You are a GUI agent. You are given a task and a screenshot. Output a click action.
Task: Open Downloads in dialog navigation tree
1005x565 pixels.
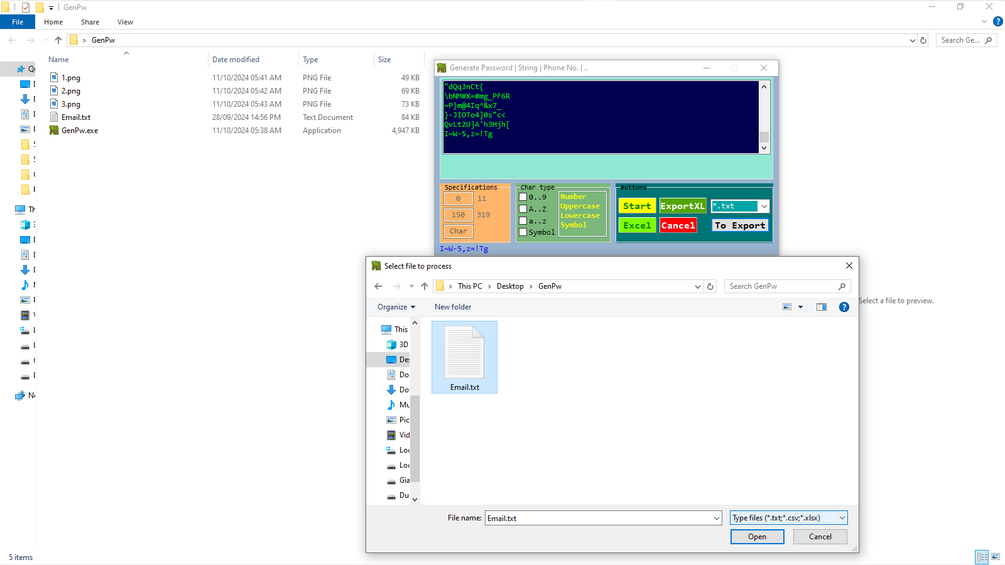point(397,389)
